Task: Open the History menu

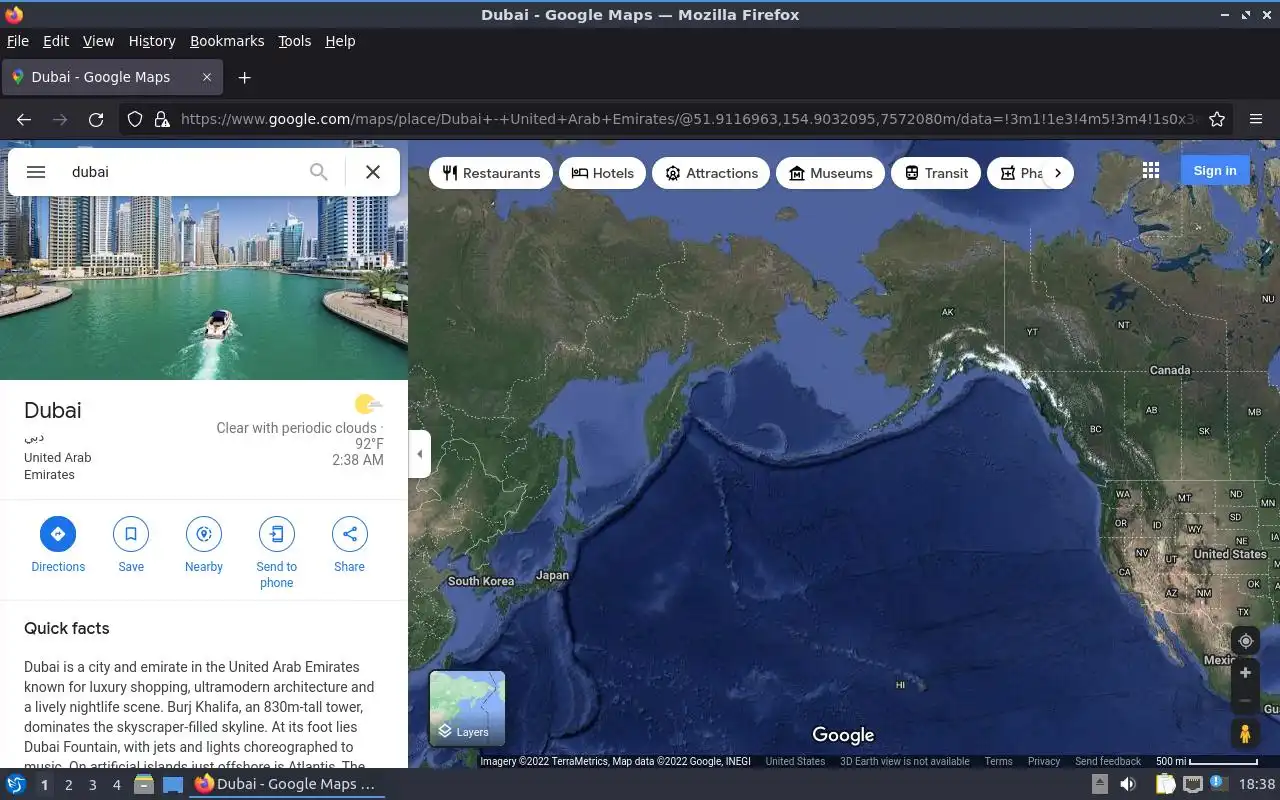Action: pos(152,41)
